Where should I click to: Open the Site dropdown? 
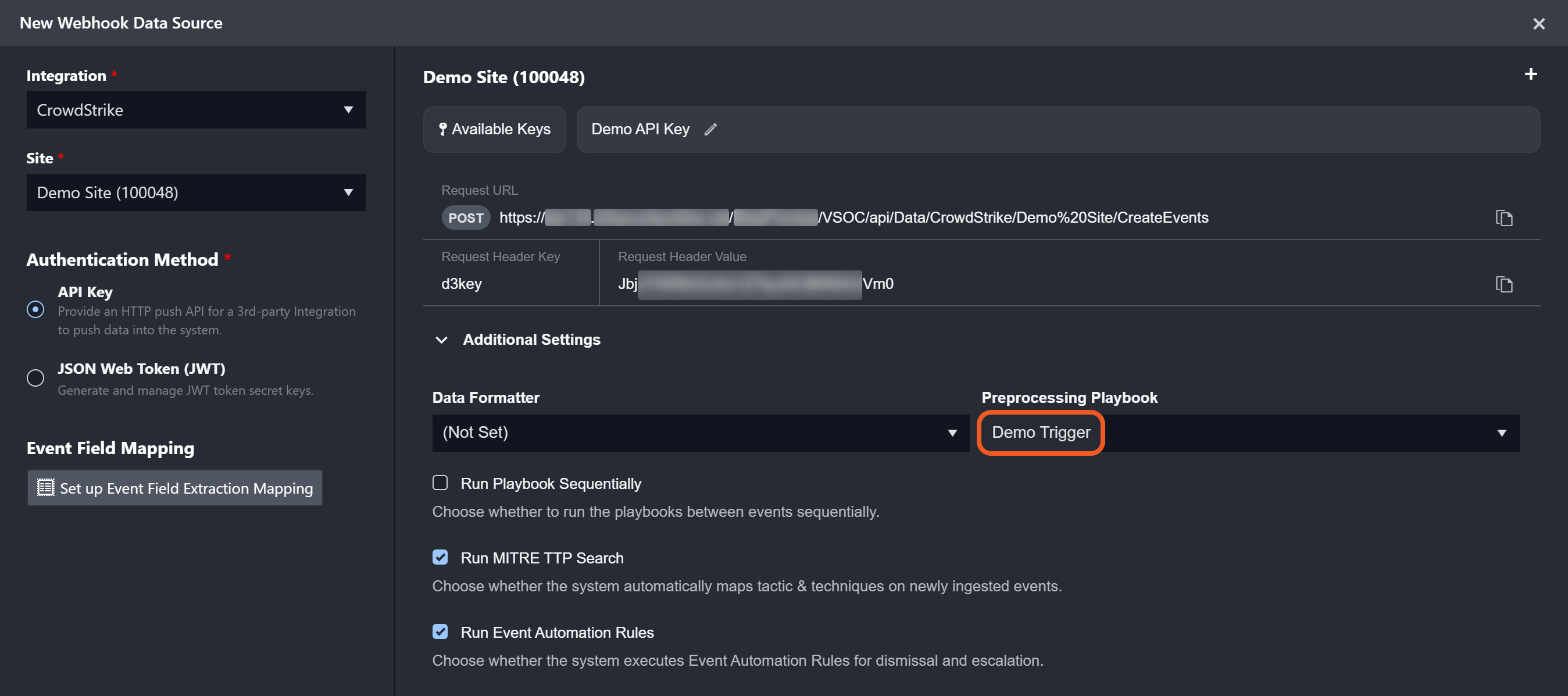(196, 192)
